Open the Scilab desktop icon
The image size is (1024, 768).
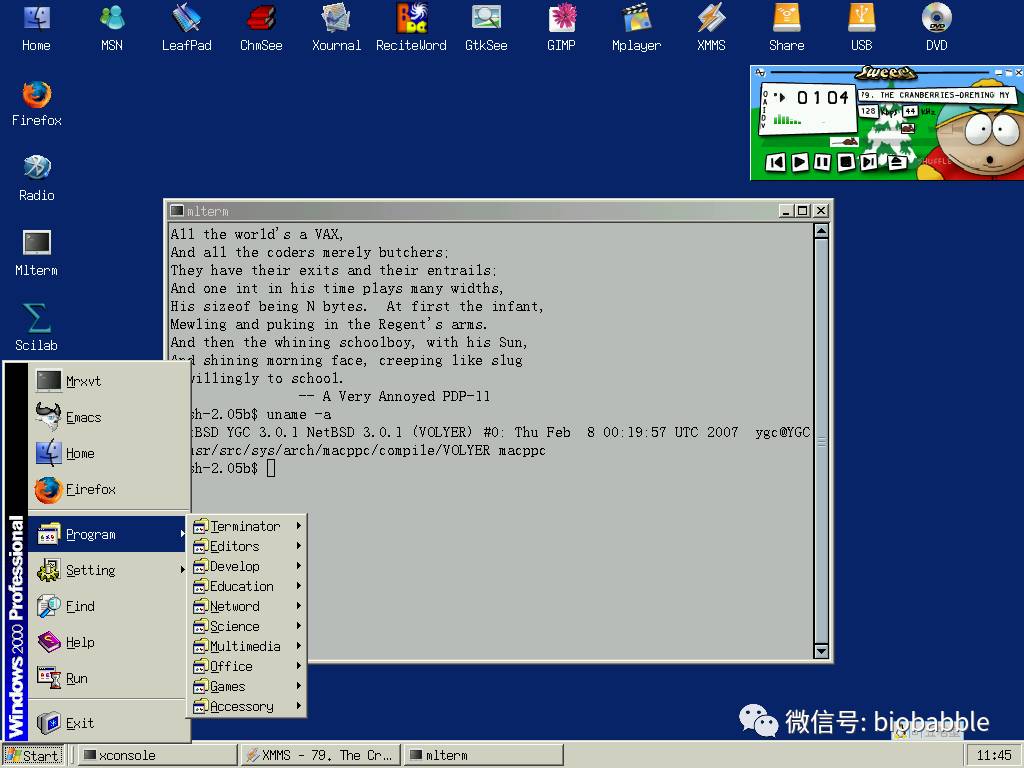(36, 318)
